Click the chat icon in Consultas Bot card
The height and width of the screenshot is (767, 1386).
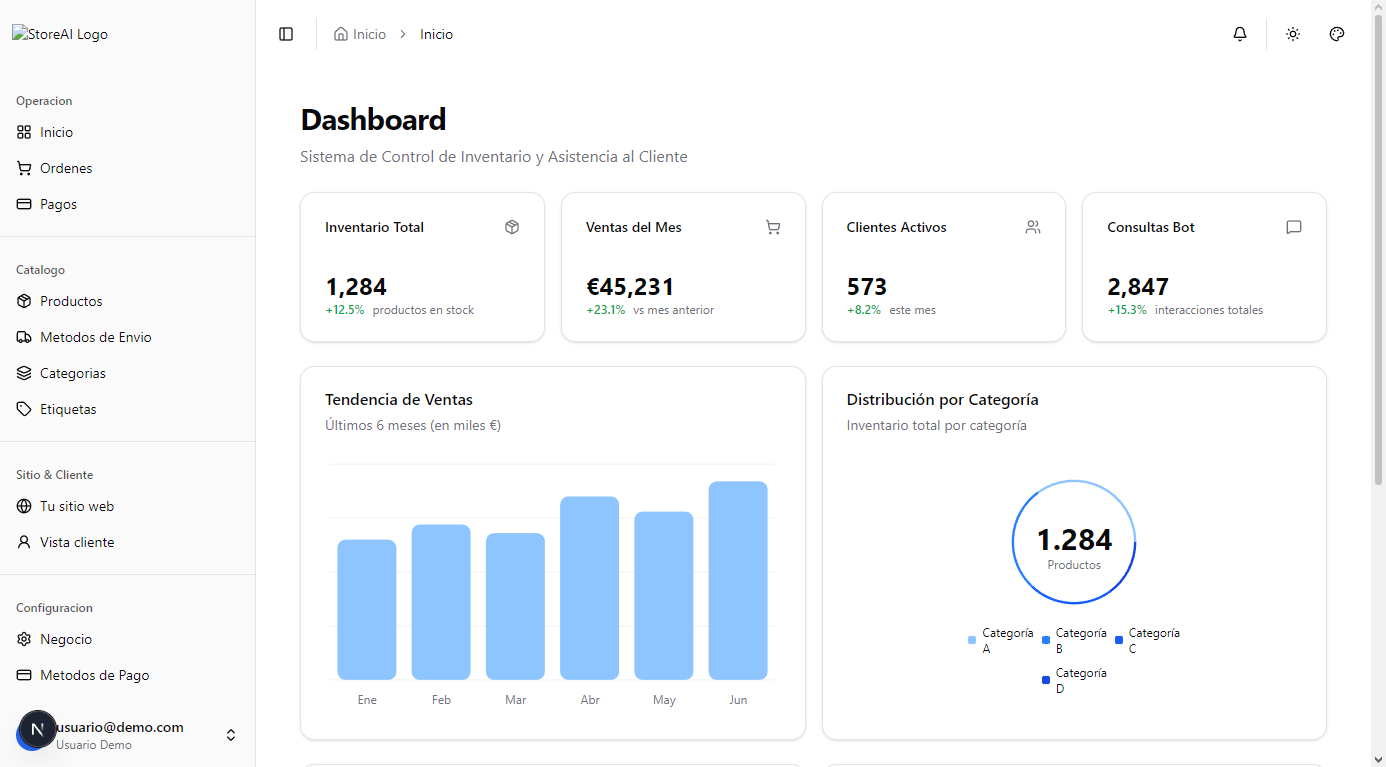click(1294, 227)
